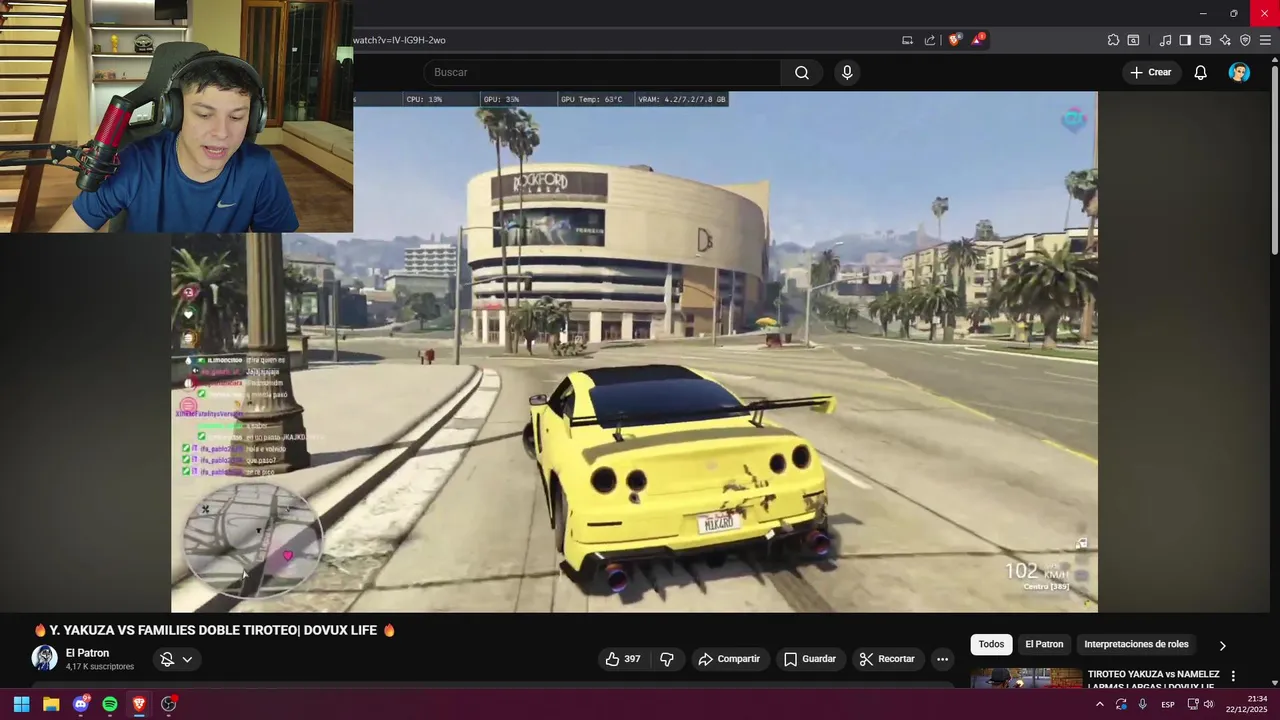
Task: Open File Explorer from taskbar
Action: (51, 704)
